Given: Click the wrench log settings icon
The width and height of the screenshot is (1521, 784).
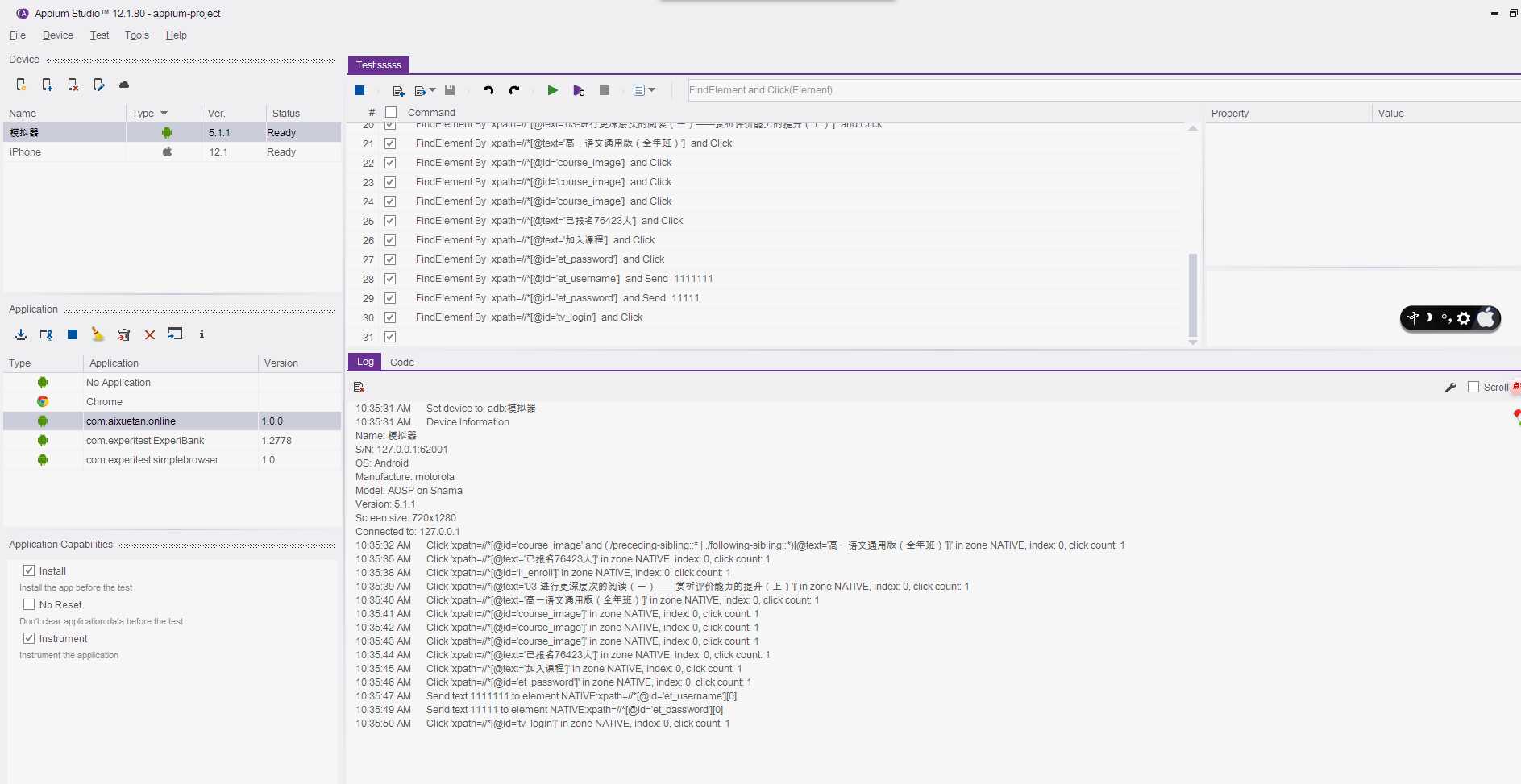Looking at the screenshot, I should (1450, 388).
